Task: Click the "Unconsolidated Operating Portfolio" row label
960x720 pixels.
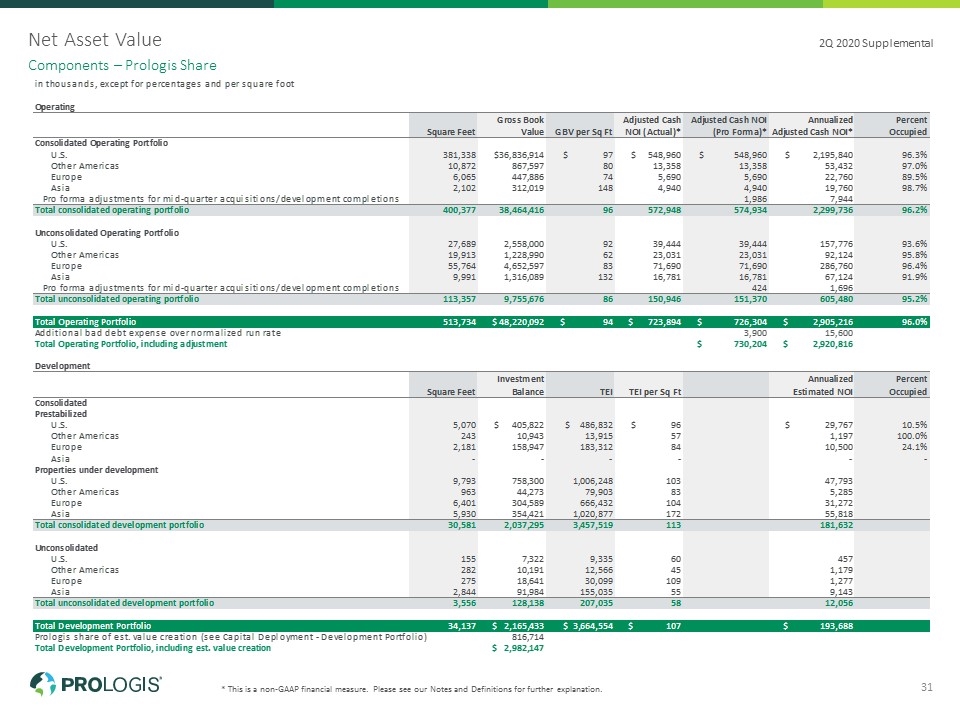Action: [x=107, y=233]
